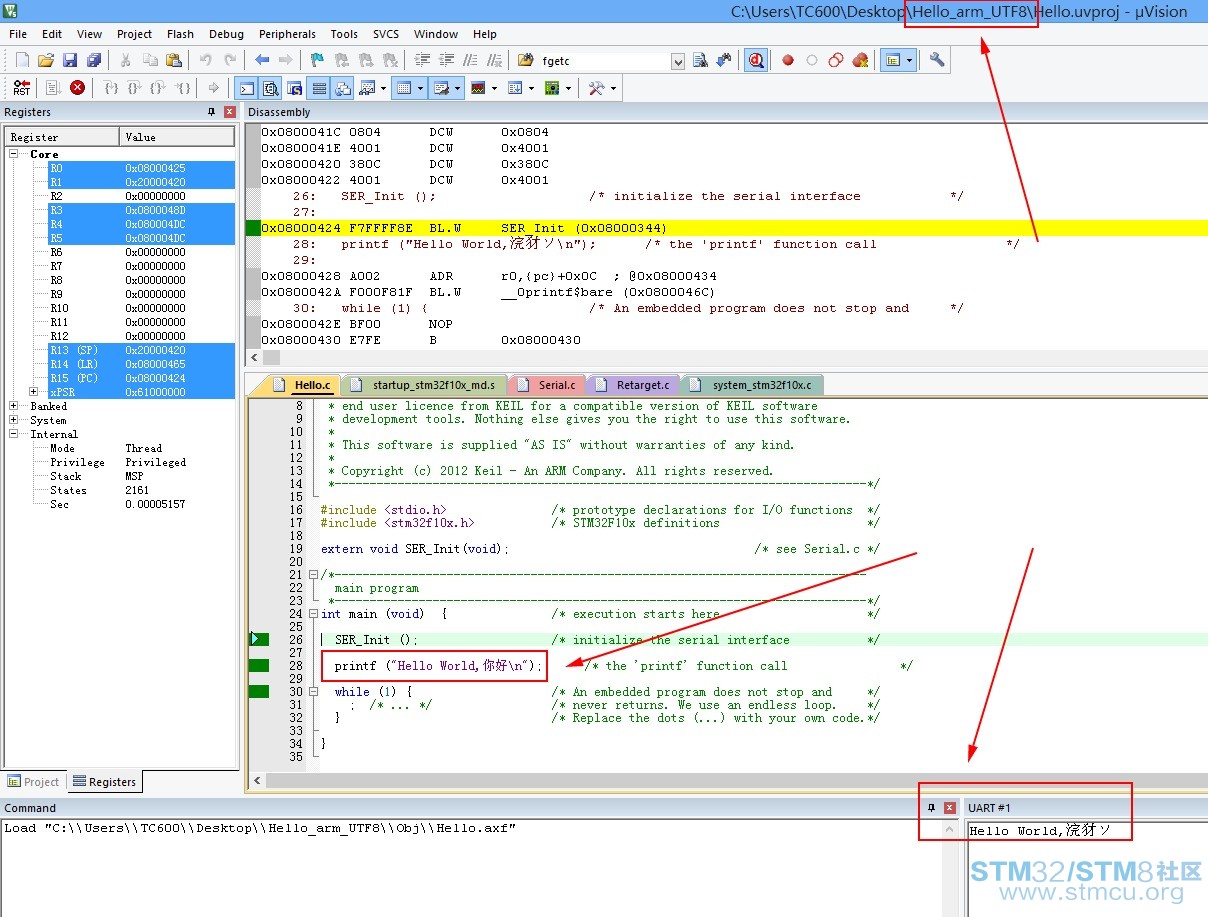Pin the Command panel
The height and width of the screenshot is (917, 1208).
point(931,808)
